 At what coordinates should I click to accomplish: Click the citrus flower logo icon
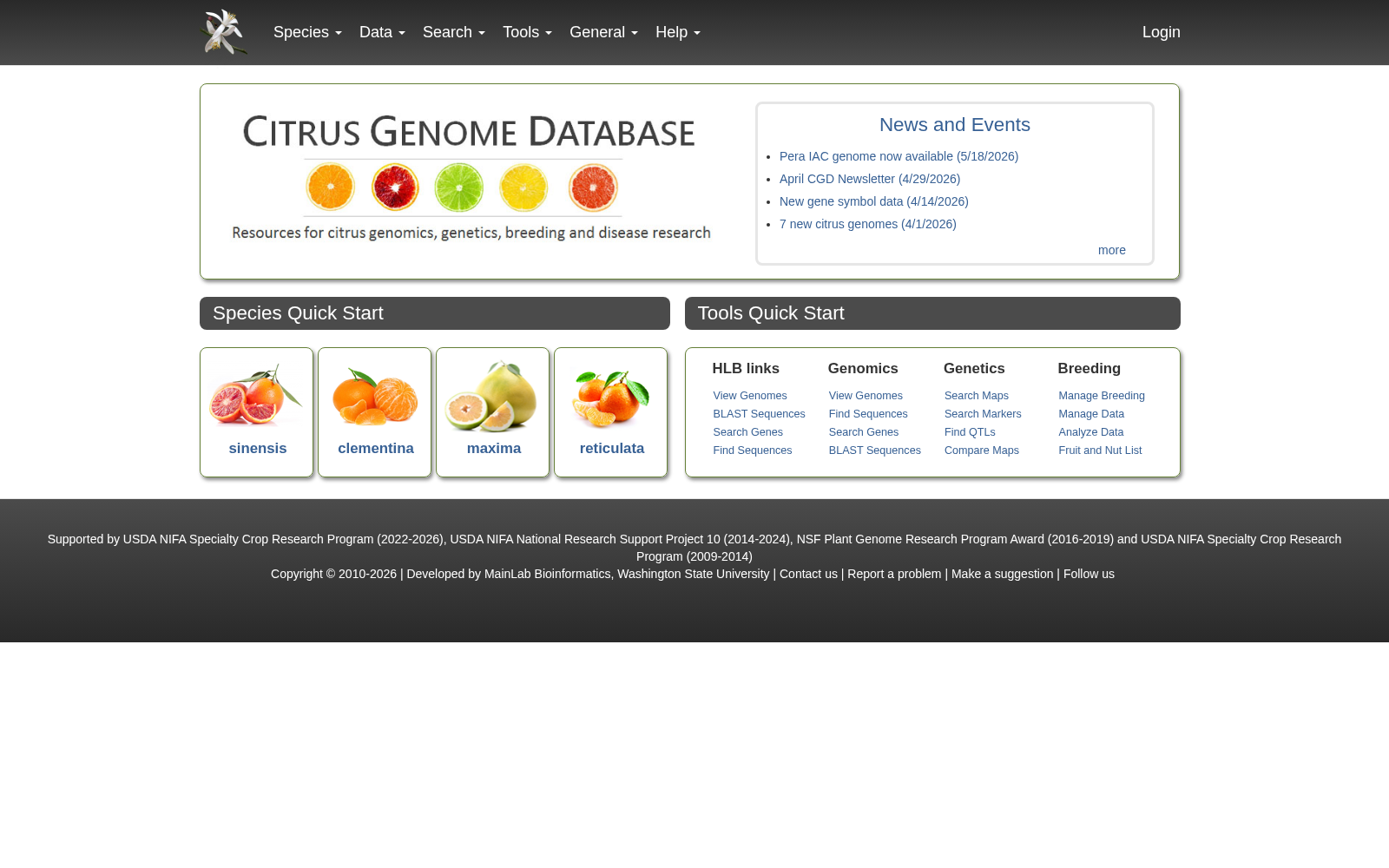click(x=224, y=32)
